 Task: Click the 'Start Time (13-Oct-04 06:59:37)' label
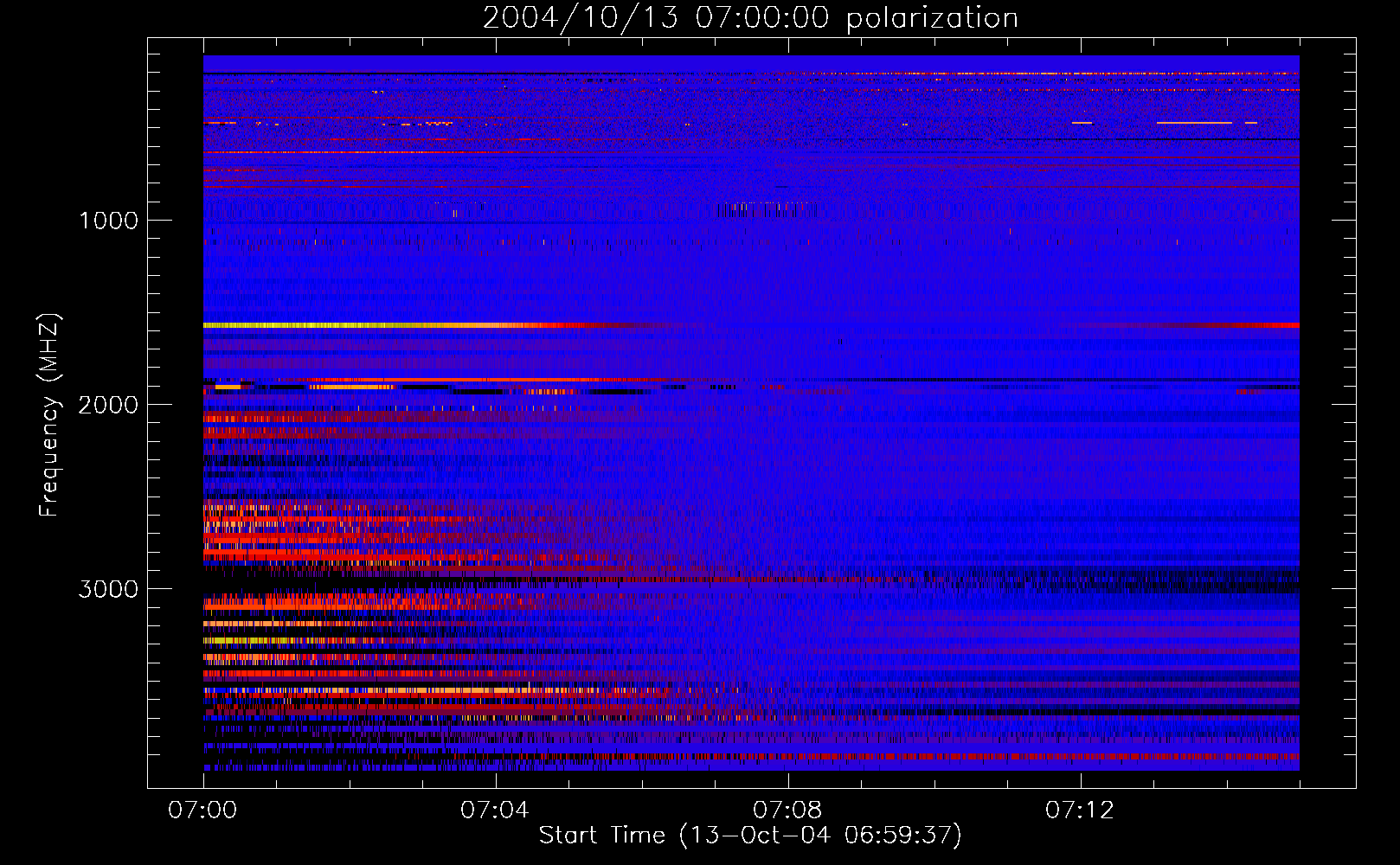click(x=750, y=836)
